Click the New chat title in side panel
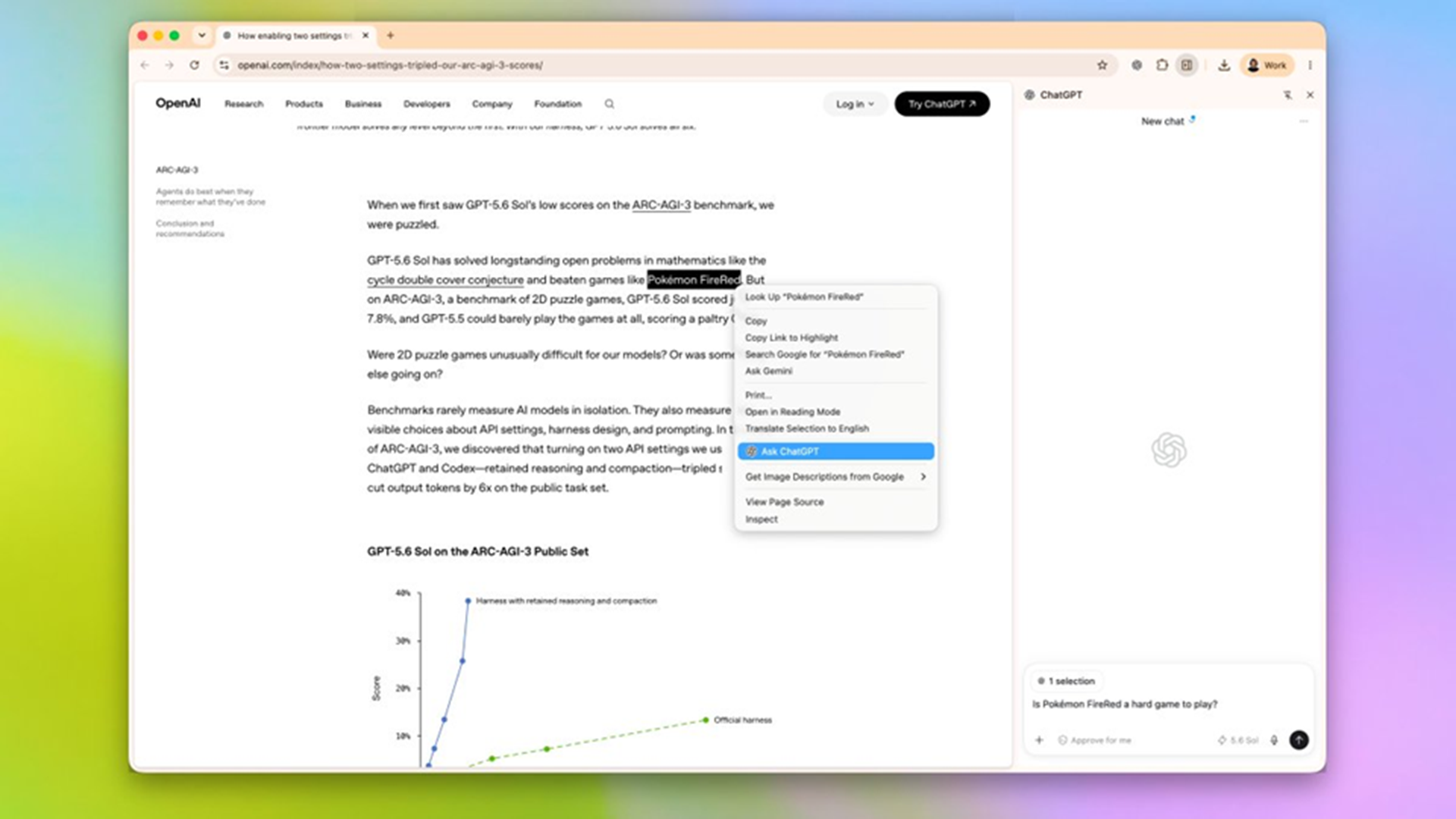1456x819 pixels. coord(1163,121)
